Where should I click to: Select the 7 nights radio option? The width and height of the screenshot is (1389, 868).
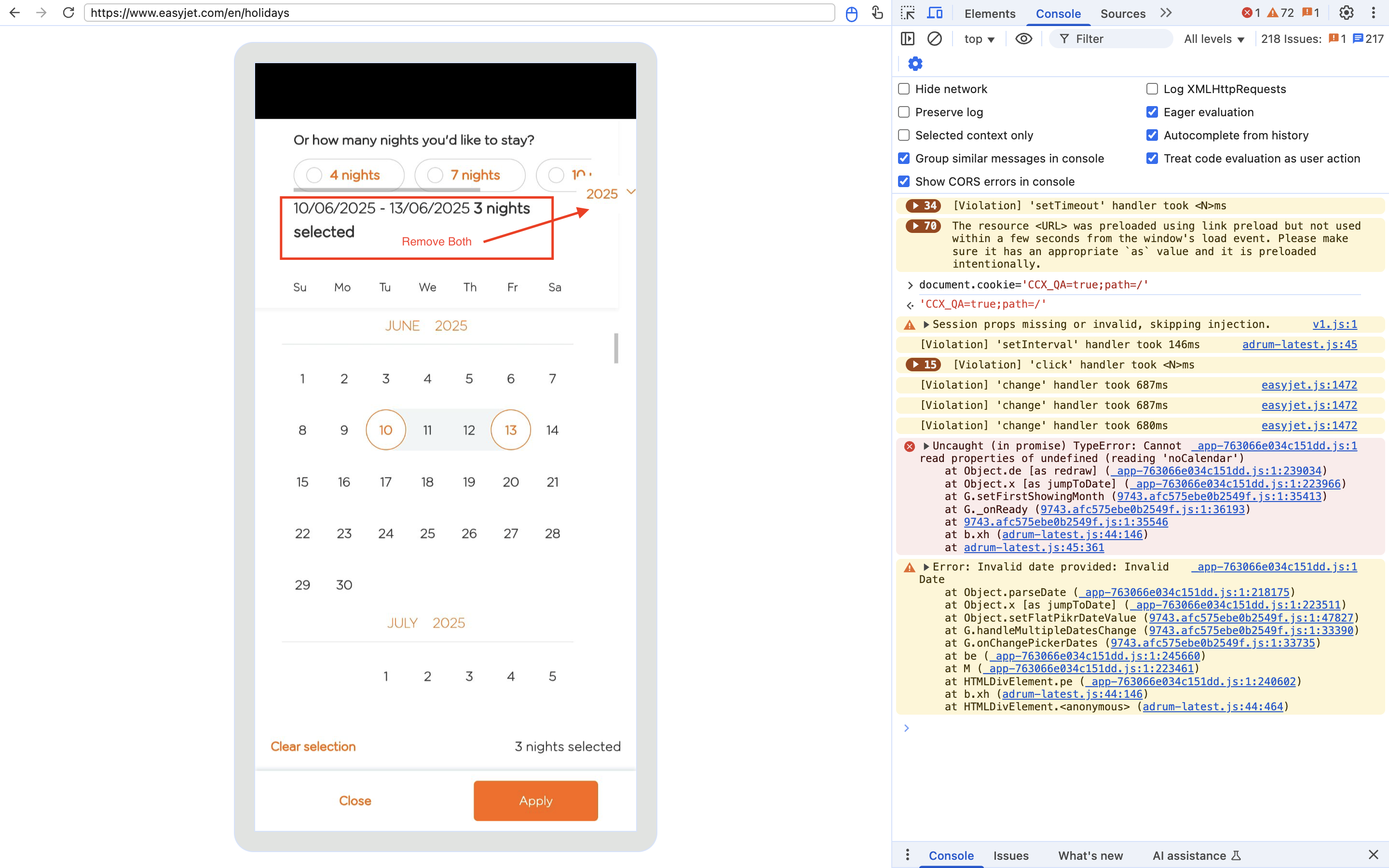[x=470, y=175]
